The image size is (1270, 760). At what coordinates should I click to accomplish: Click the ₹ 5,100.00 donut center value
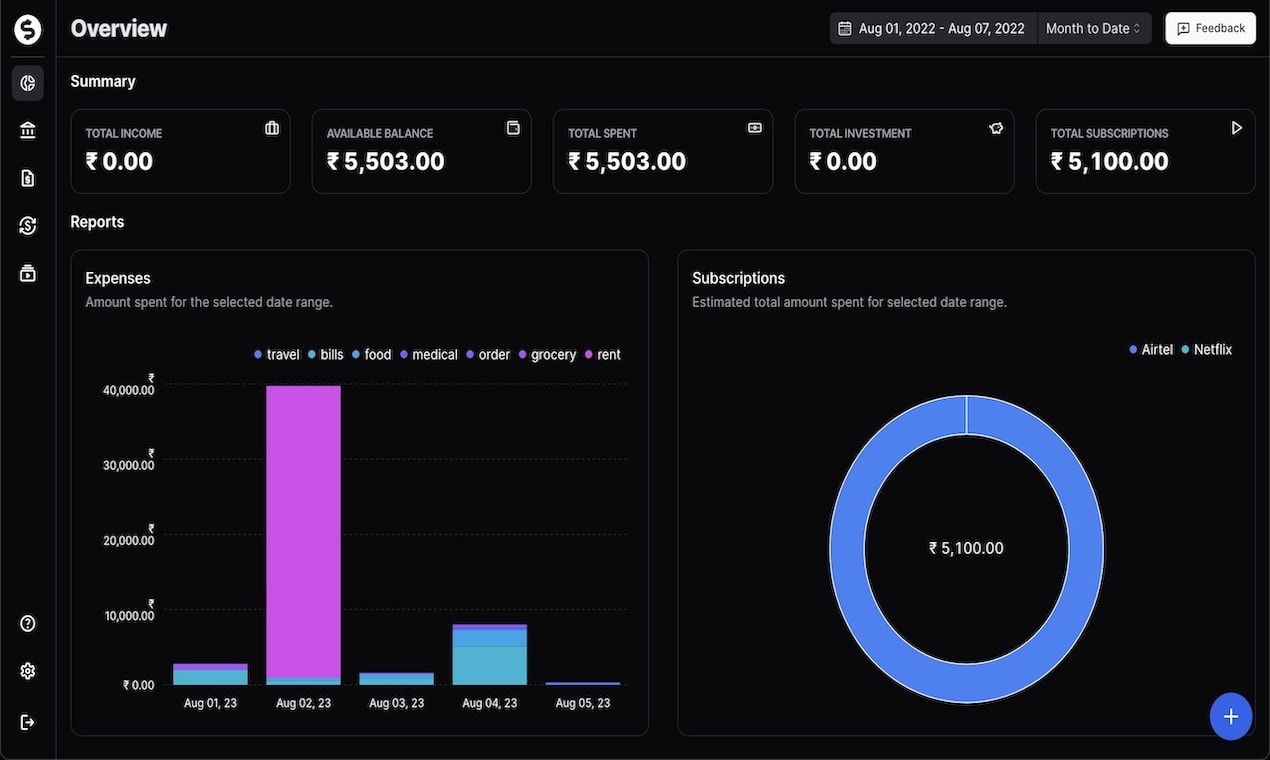click(966, 548)
